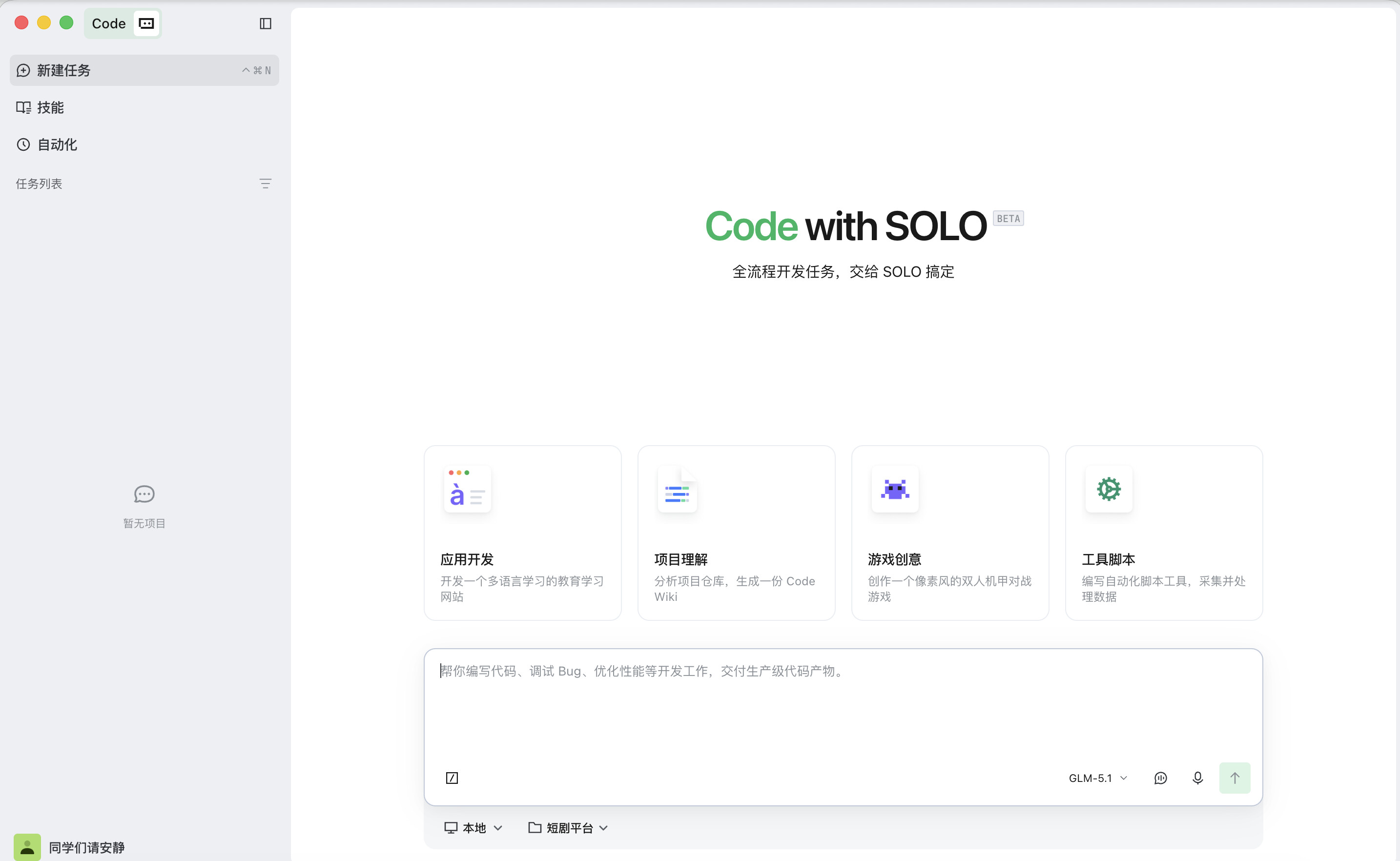Open the 本地 environment dropdown
Viewport: 1400px width, 861px height.
point(473,827)
